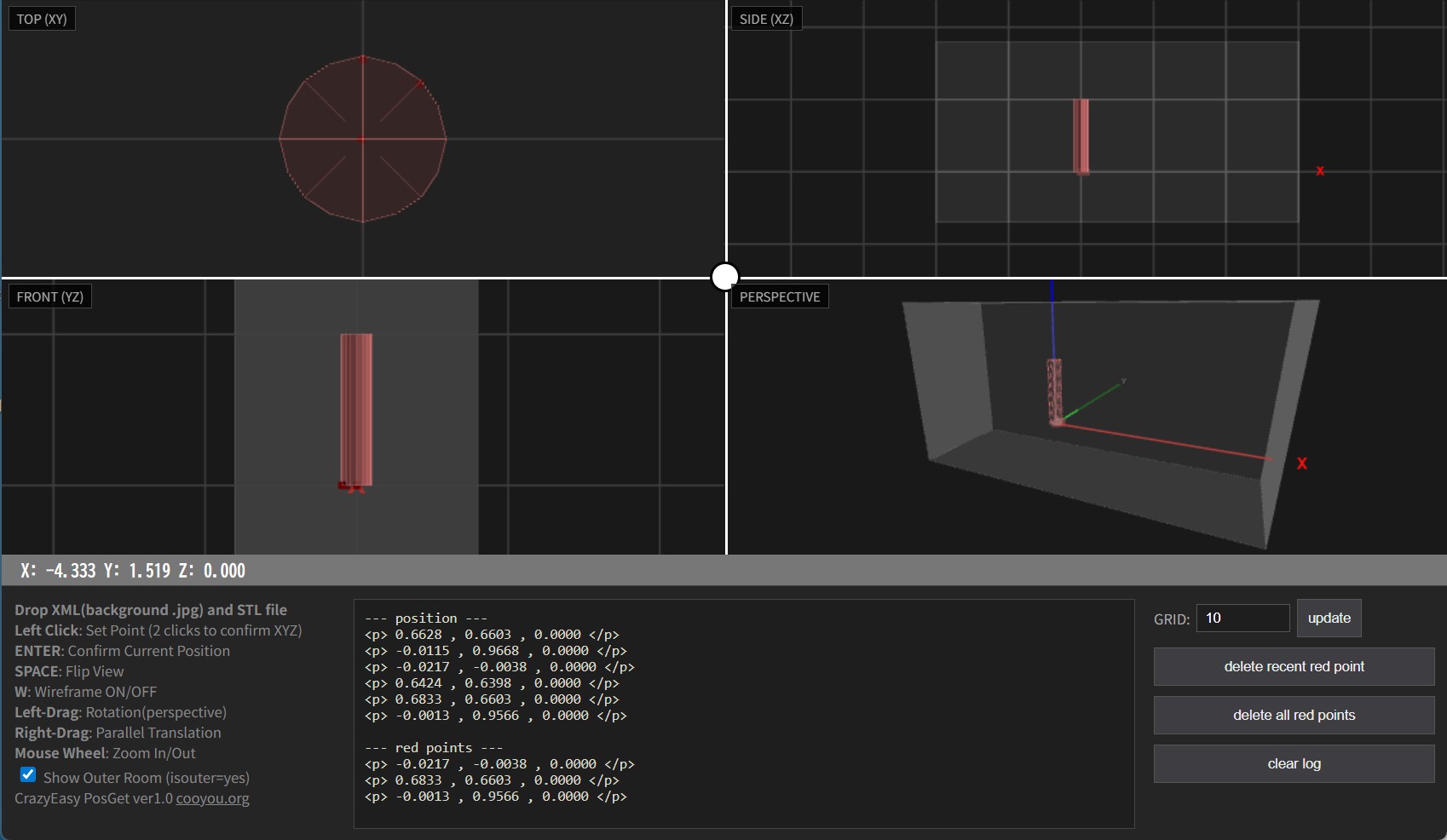This screenshot has height=840, width=1447.
Task: Pick the cylinder model in PERSPECTIVE view
Action: pyautogui.click(x=1054, y=390)
